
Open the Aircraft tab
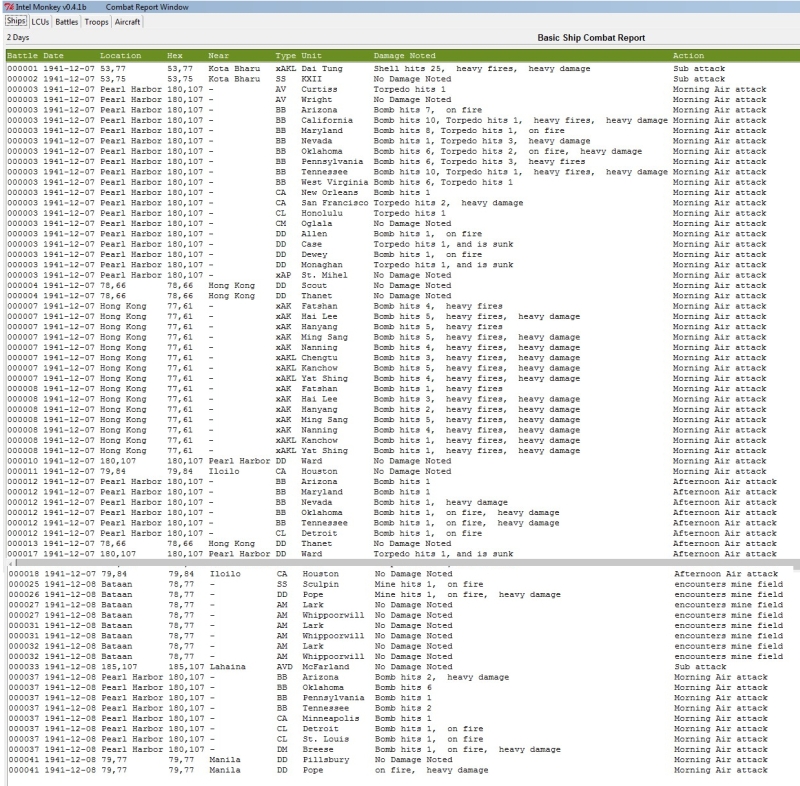[x=128, y=22]
